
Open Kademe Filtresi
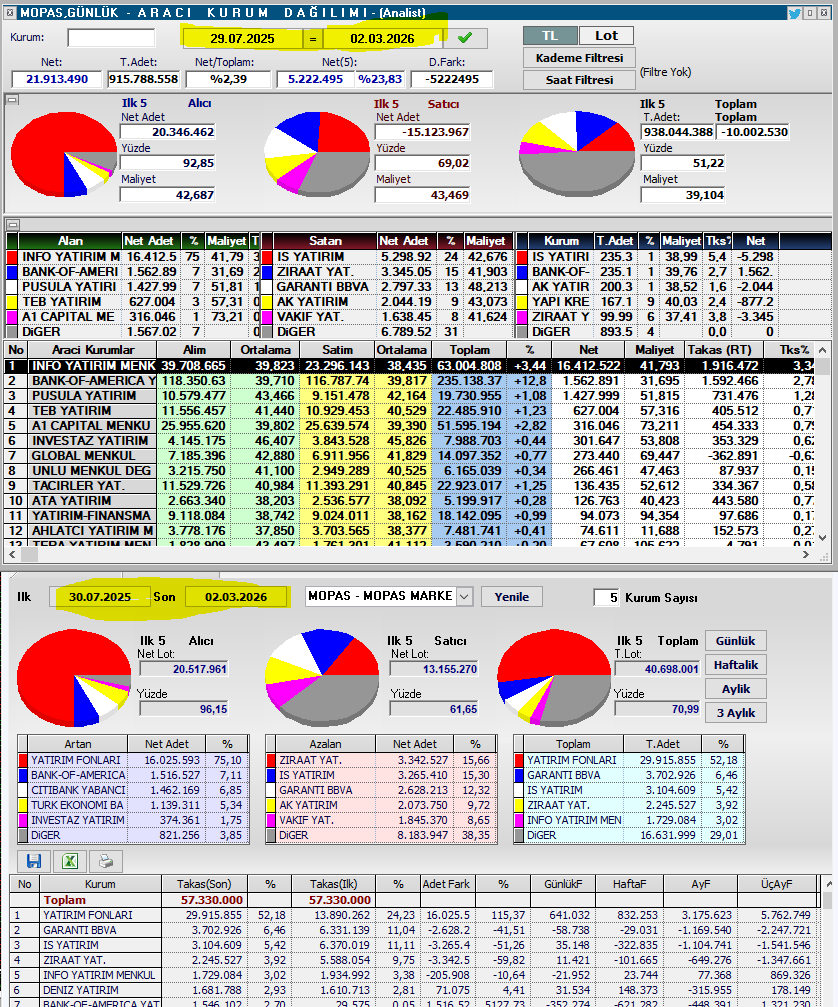(x=579, y=58)
